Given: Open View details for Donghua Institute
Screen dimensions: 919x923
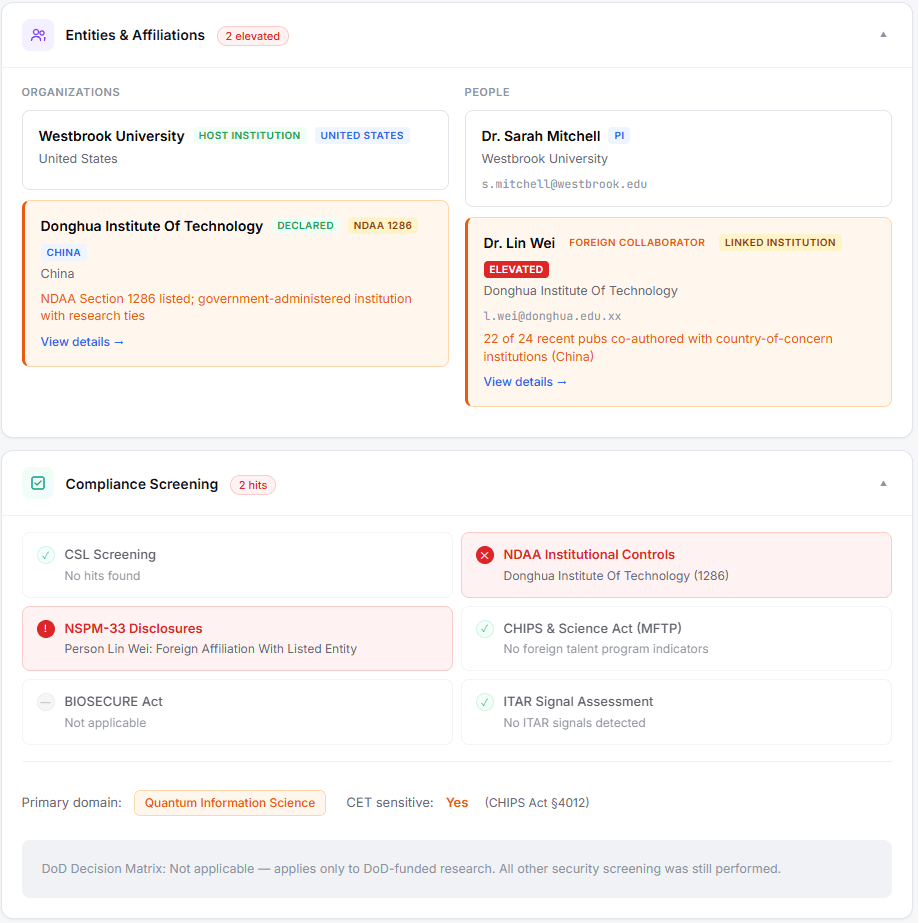Looking at the screenshot, I should click(x=82, y=341).
